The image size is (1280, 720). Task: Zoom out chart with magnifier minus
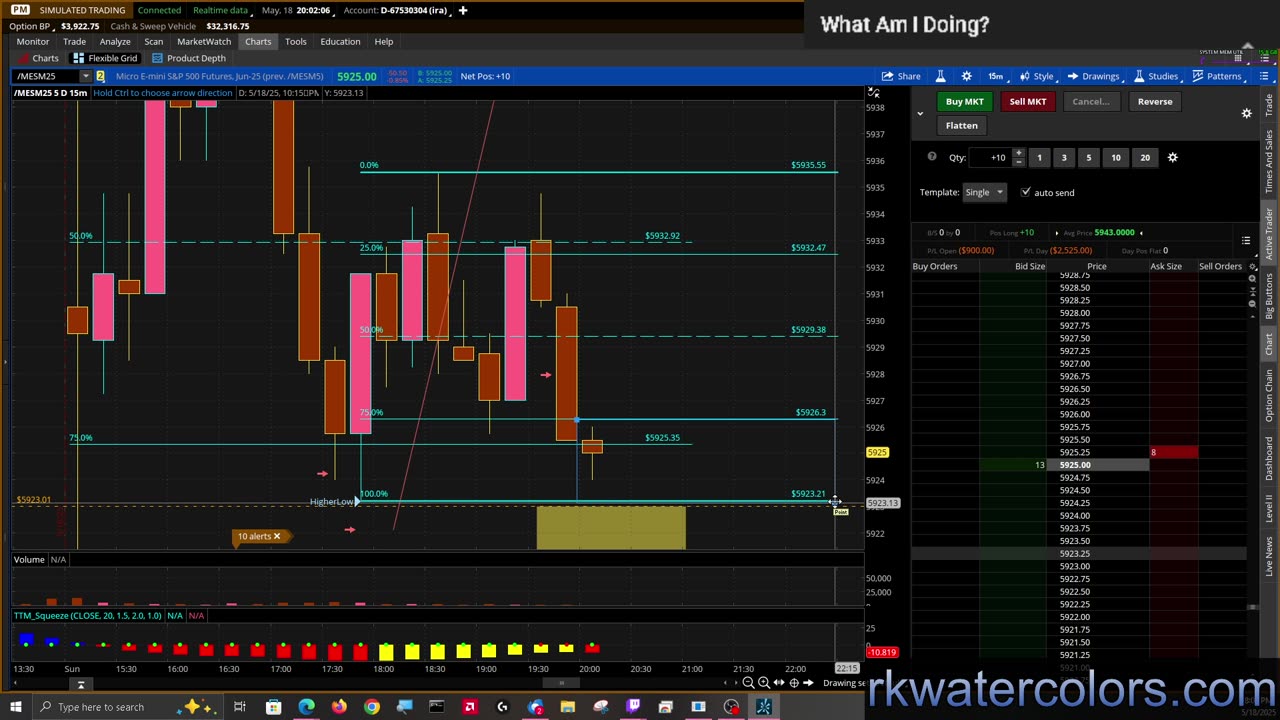pyautogui.click(x=748, y=683)
